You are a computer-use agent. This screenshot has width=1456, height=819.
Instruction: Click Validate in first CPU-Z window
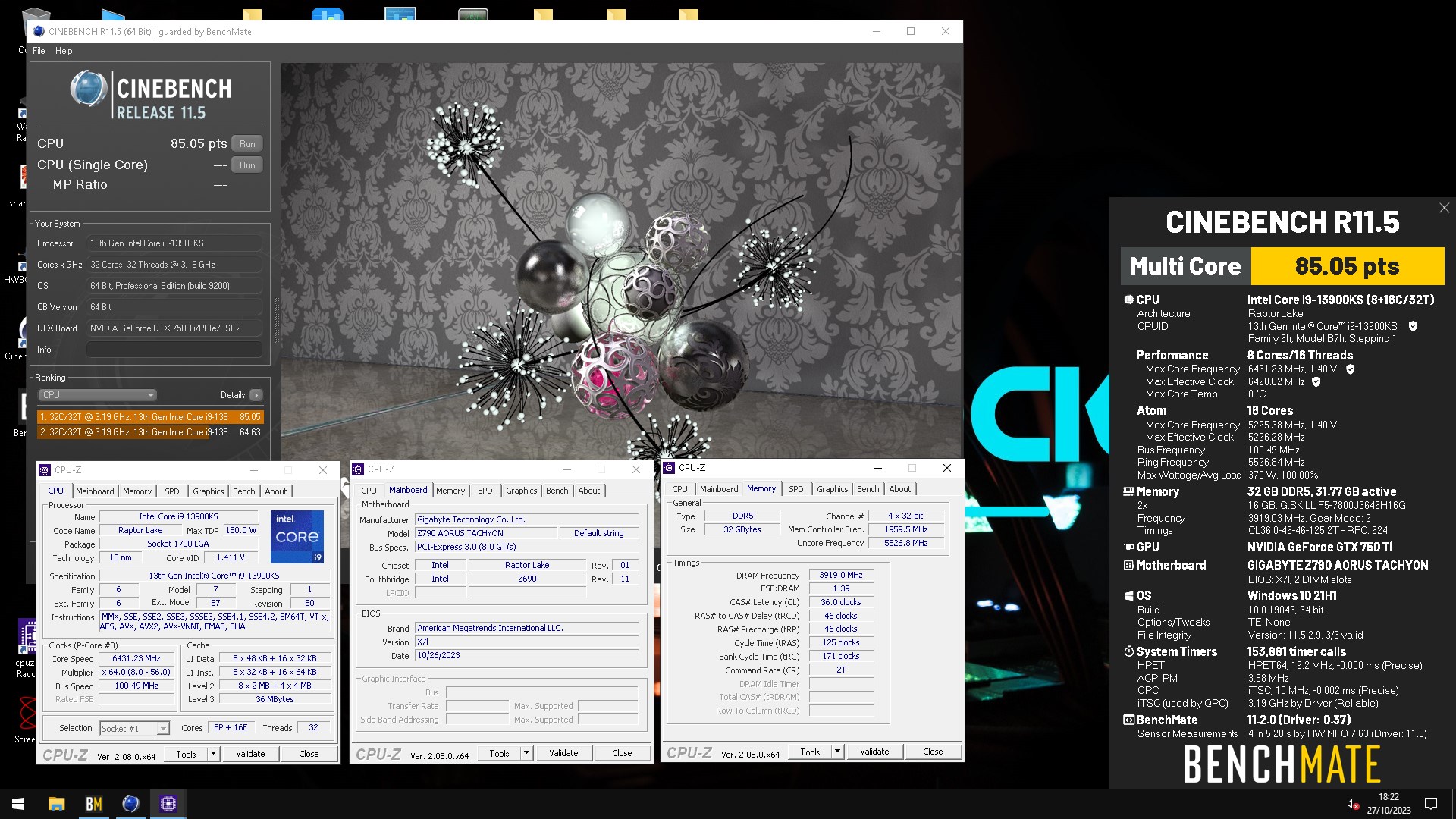point(250,754)
